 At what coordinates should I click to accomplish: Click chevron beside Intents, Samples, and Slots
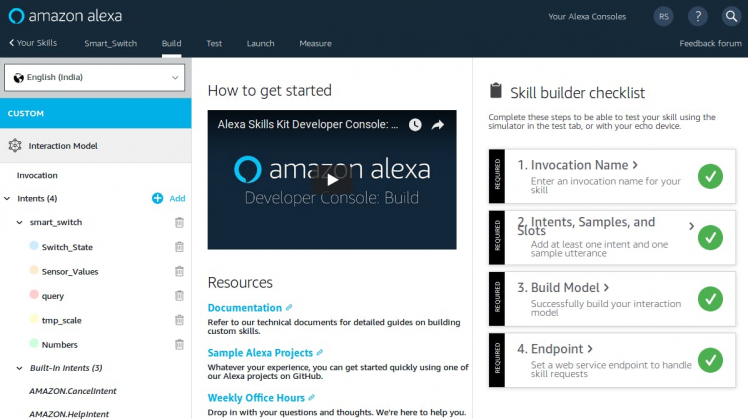pyautogui.click(x=691, y=226)
